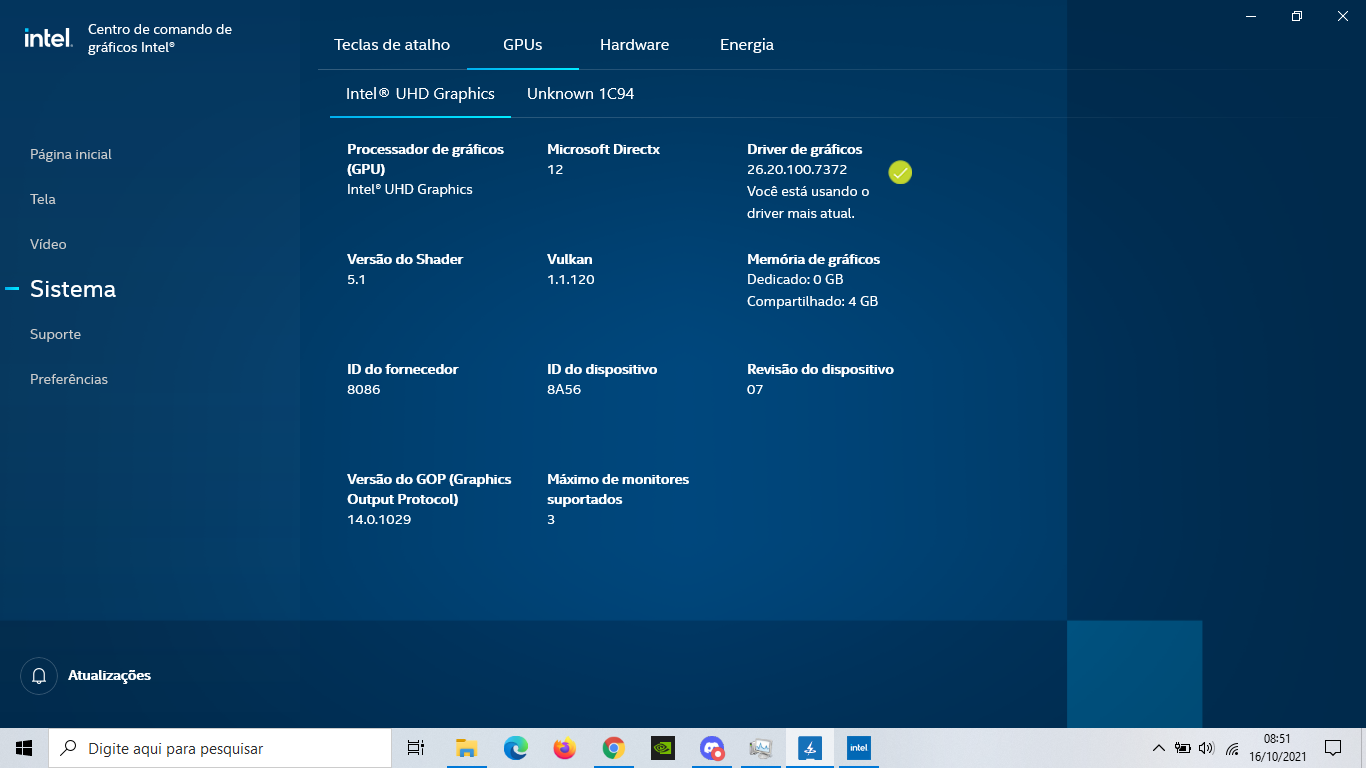Click the taskbar search field
The image size is (1366, 768).
pos(220,748)
